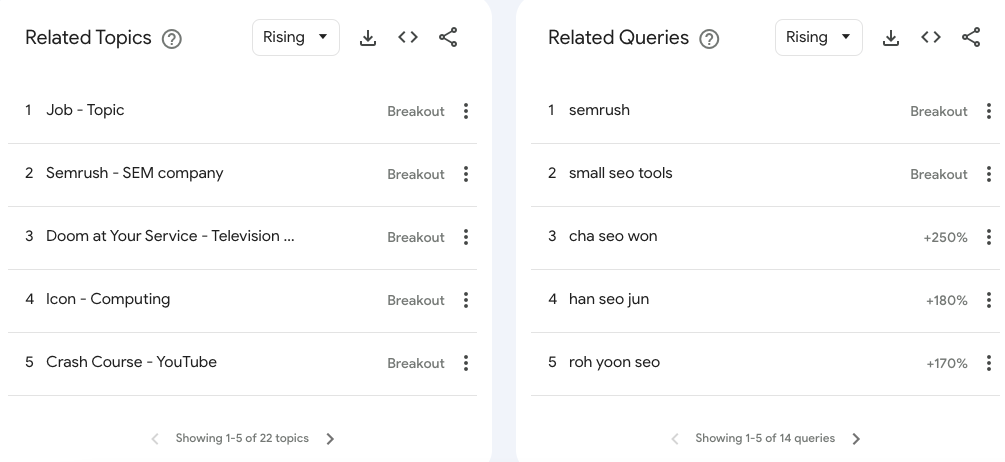Select Semrush - SEM company topic
1005x462 pixels.
pyautogui.click(x=242, y=174)
